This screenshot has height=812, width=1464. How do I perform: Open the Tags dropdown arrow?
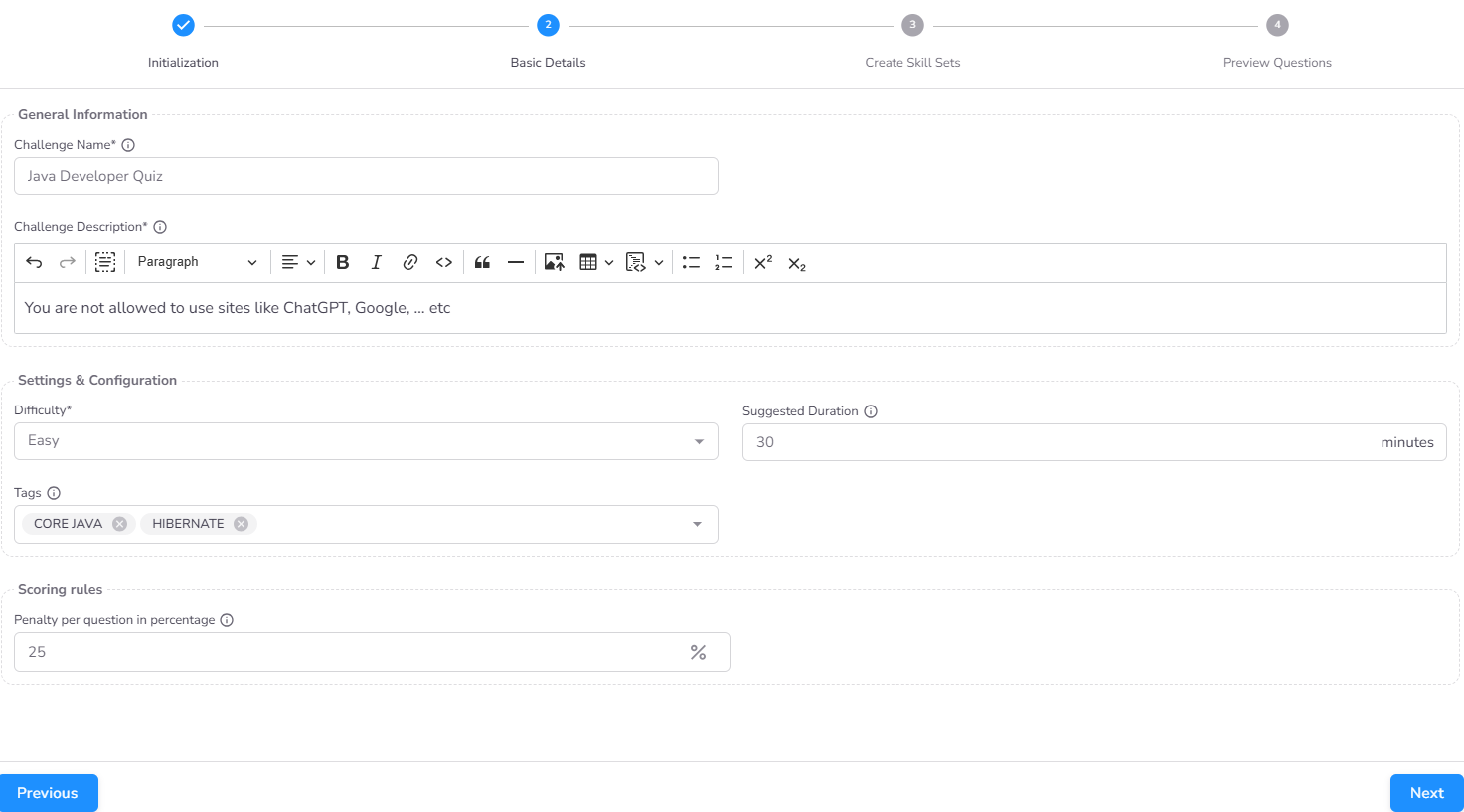tap(697, 525)
